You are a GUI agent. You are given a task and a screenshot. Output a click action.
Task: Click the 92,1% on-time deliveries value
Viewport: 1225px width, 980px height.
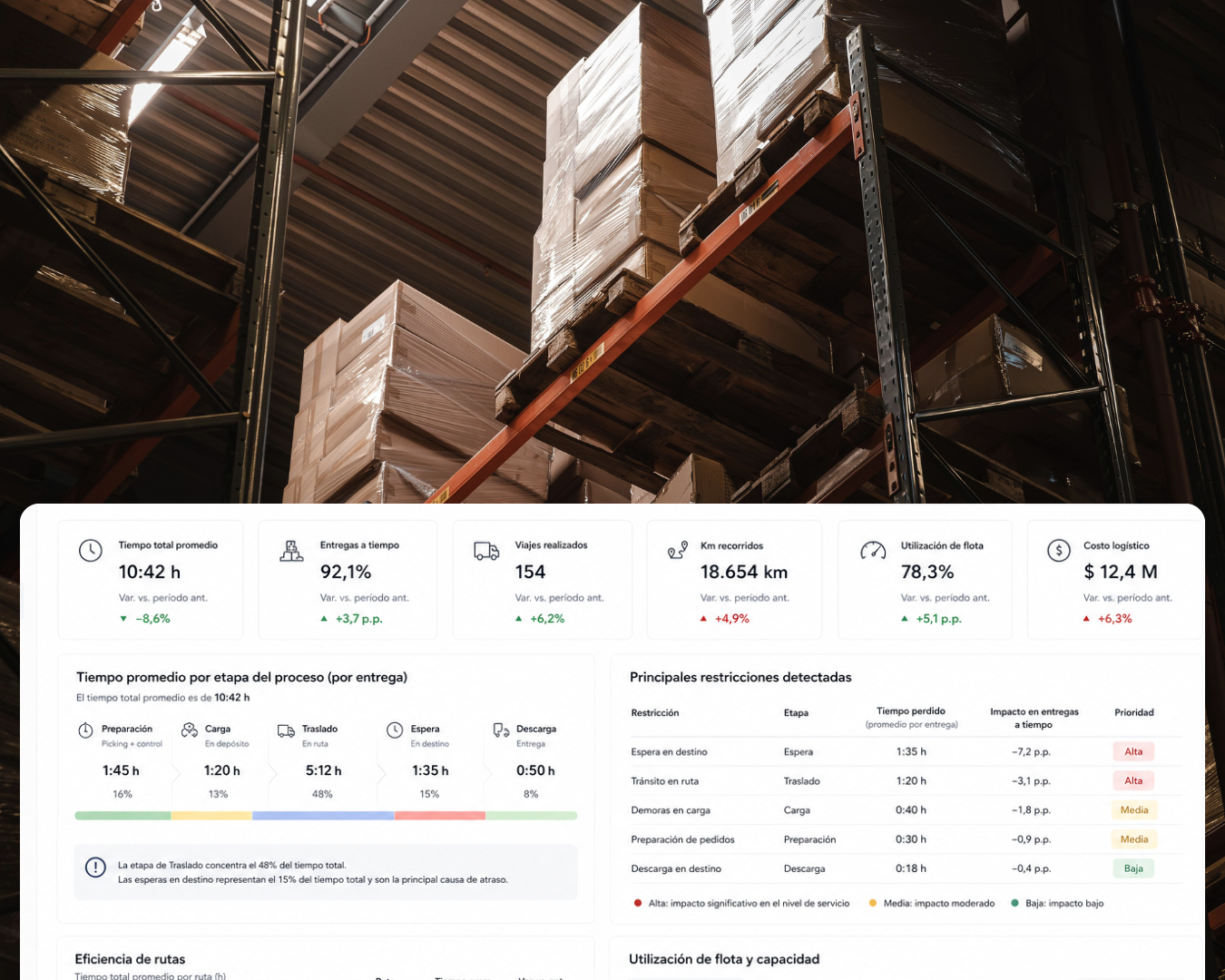point(346,572)
